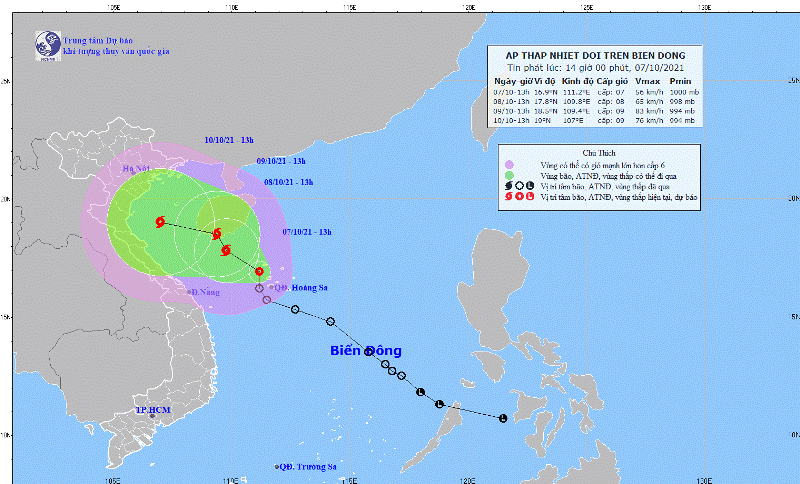Image resolution: width=800 pixels, height=484 pixels.
Task: Click the forecast center logo
Action: (x=46, y=44)
